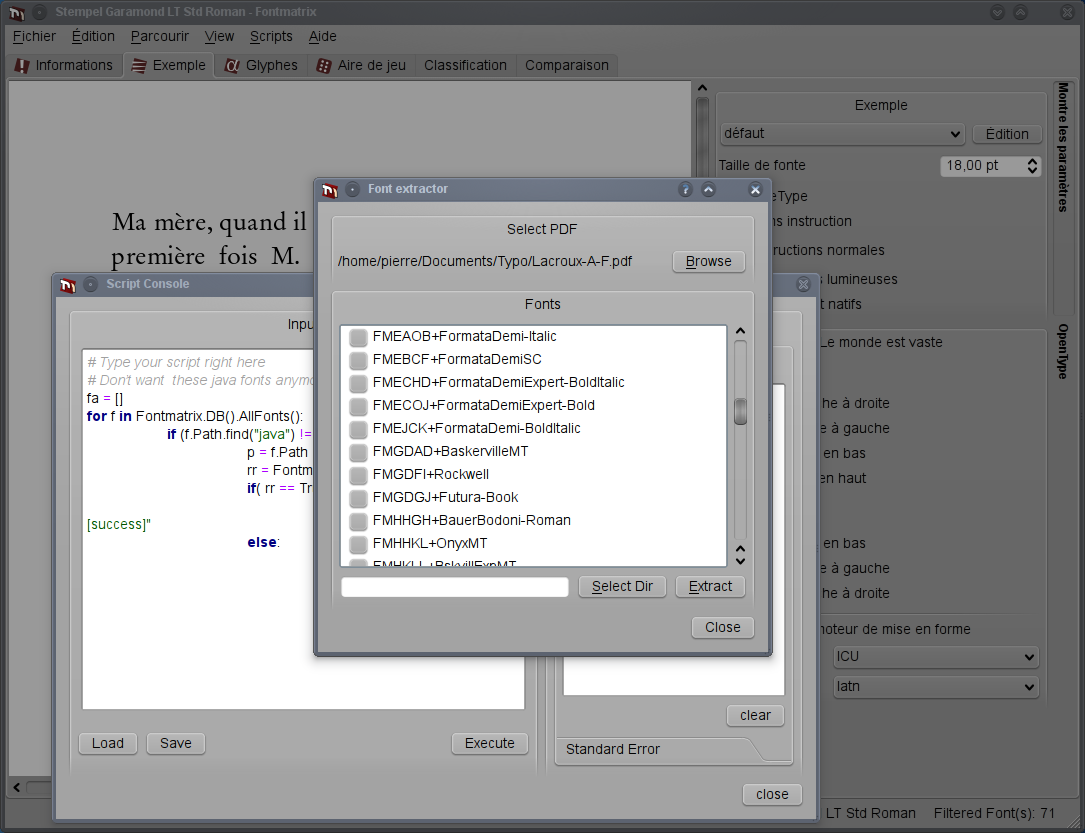Click Font extractor title bar X icon
The image size is (1085, 833).
(x=755, y=189)
